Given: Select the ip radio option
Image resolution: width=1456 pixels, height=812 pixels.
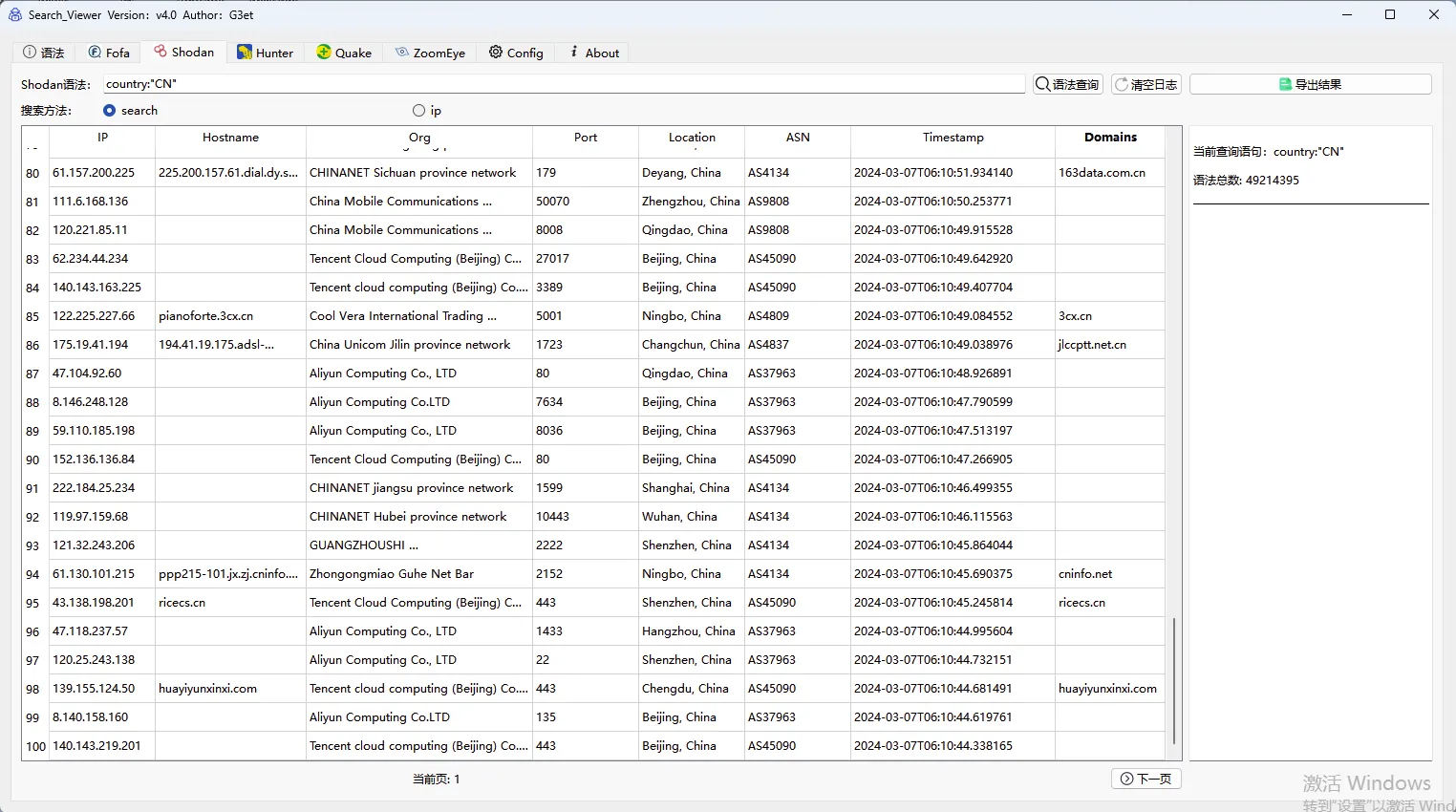Looking at the screenshot, I should pos(427,111).
